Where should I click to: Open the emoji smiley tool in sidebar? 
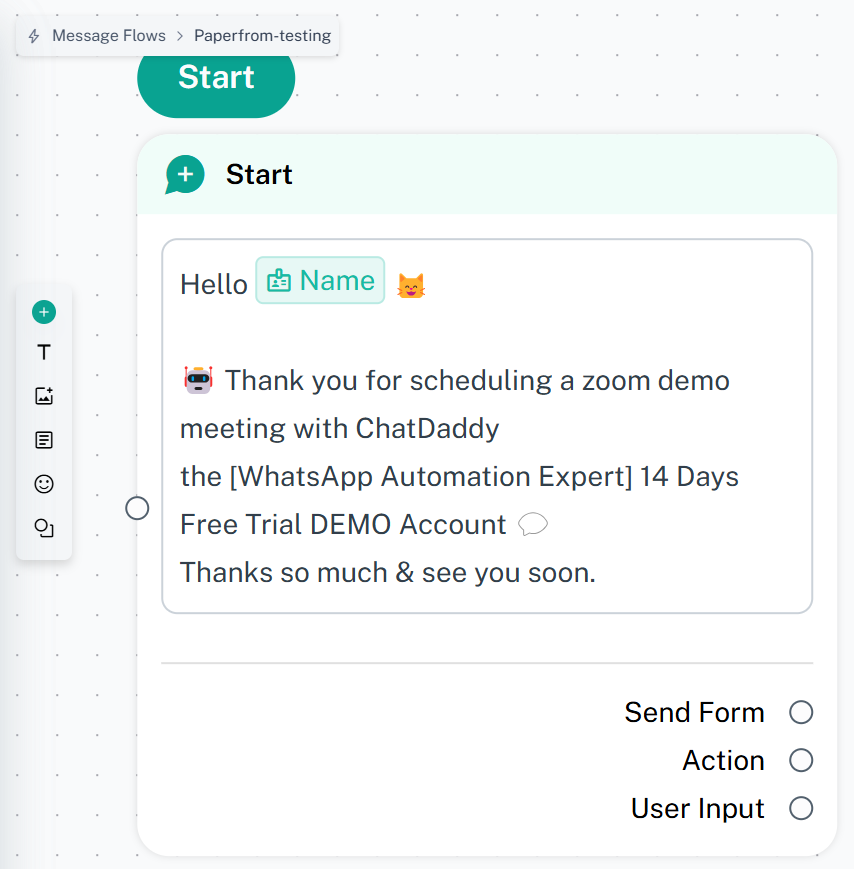[x=44, y=484]
